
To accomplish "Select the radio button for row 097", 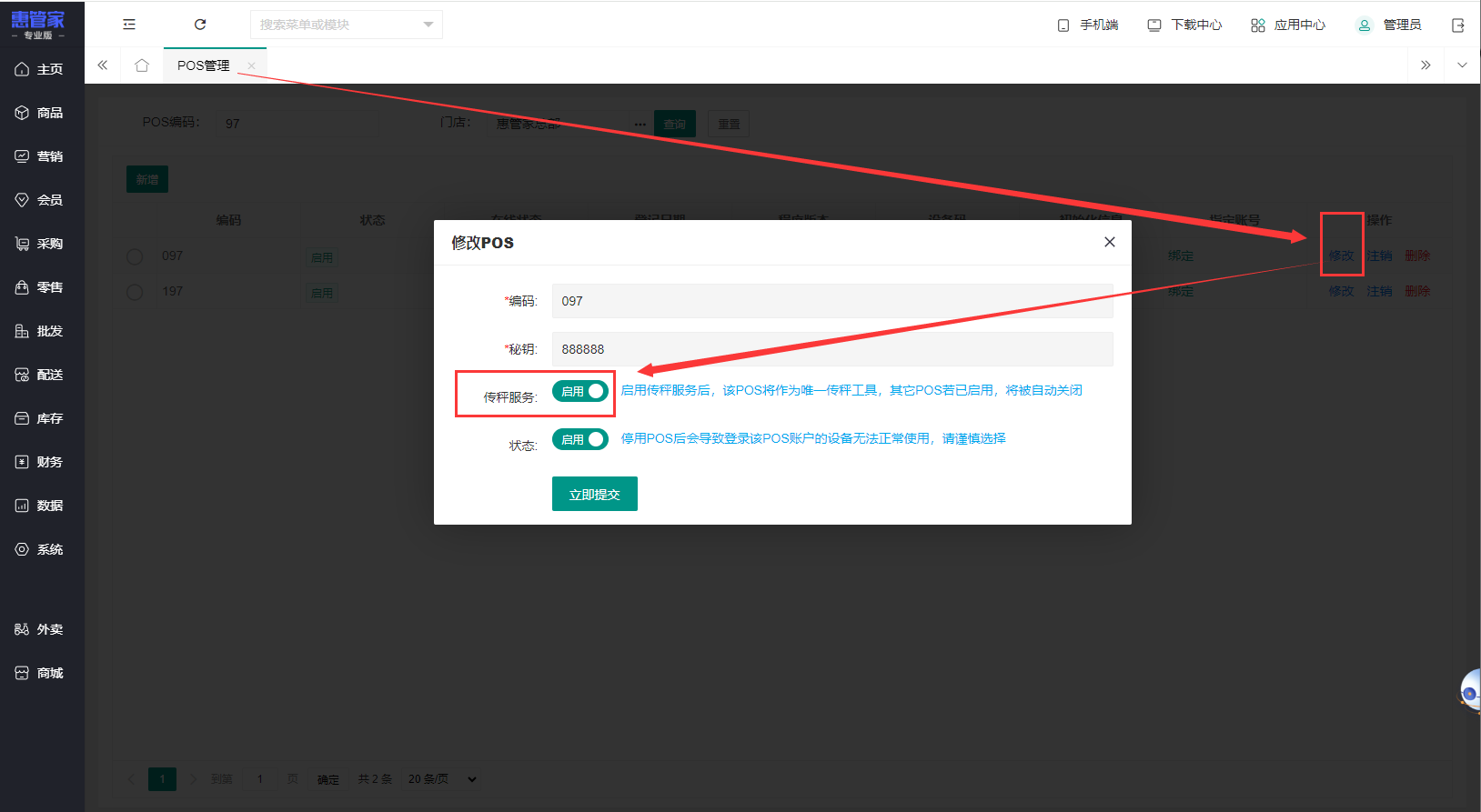I will 135,256.
